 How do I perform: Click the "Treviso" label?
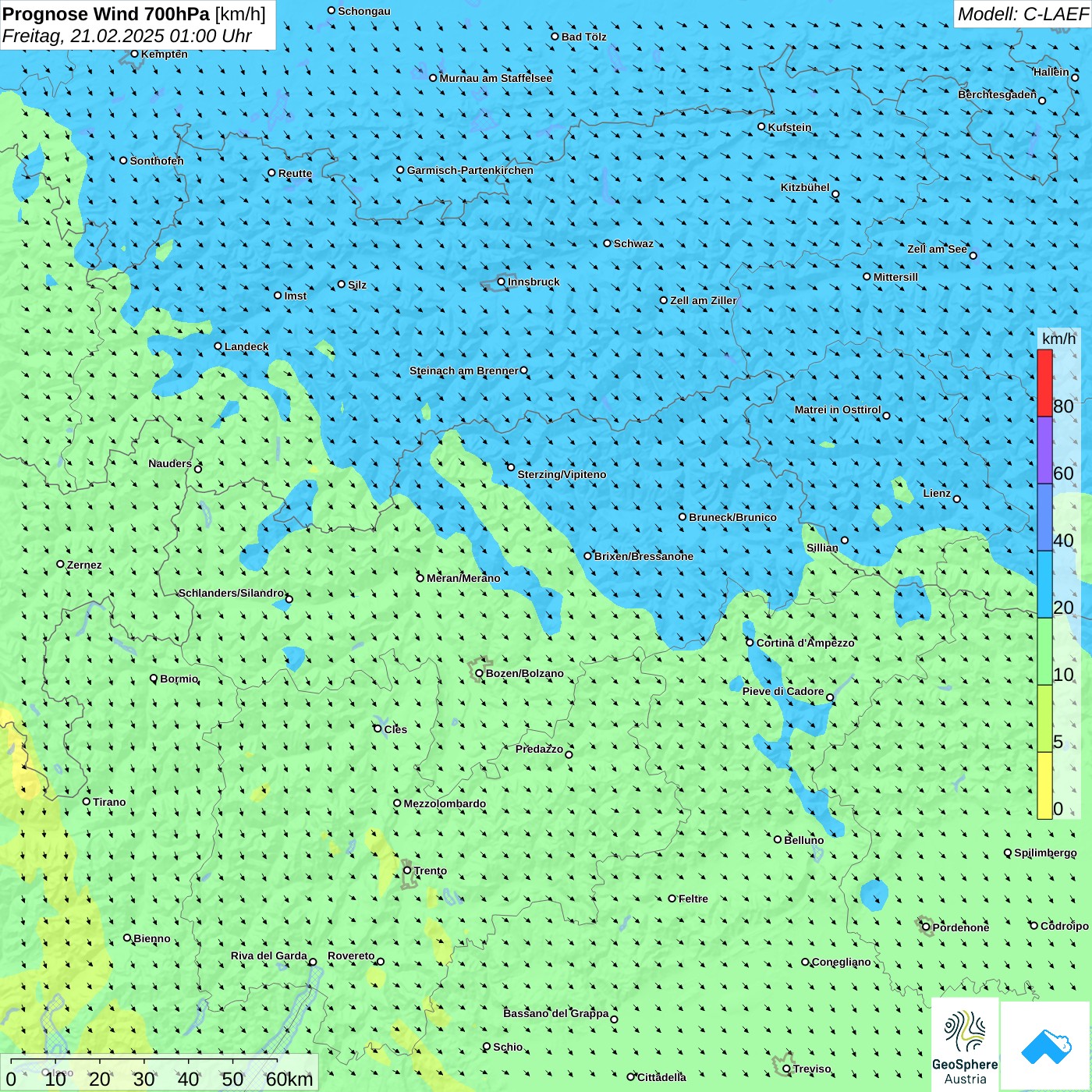click(x=812, y=1069)
